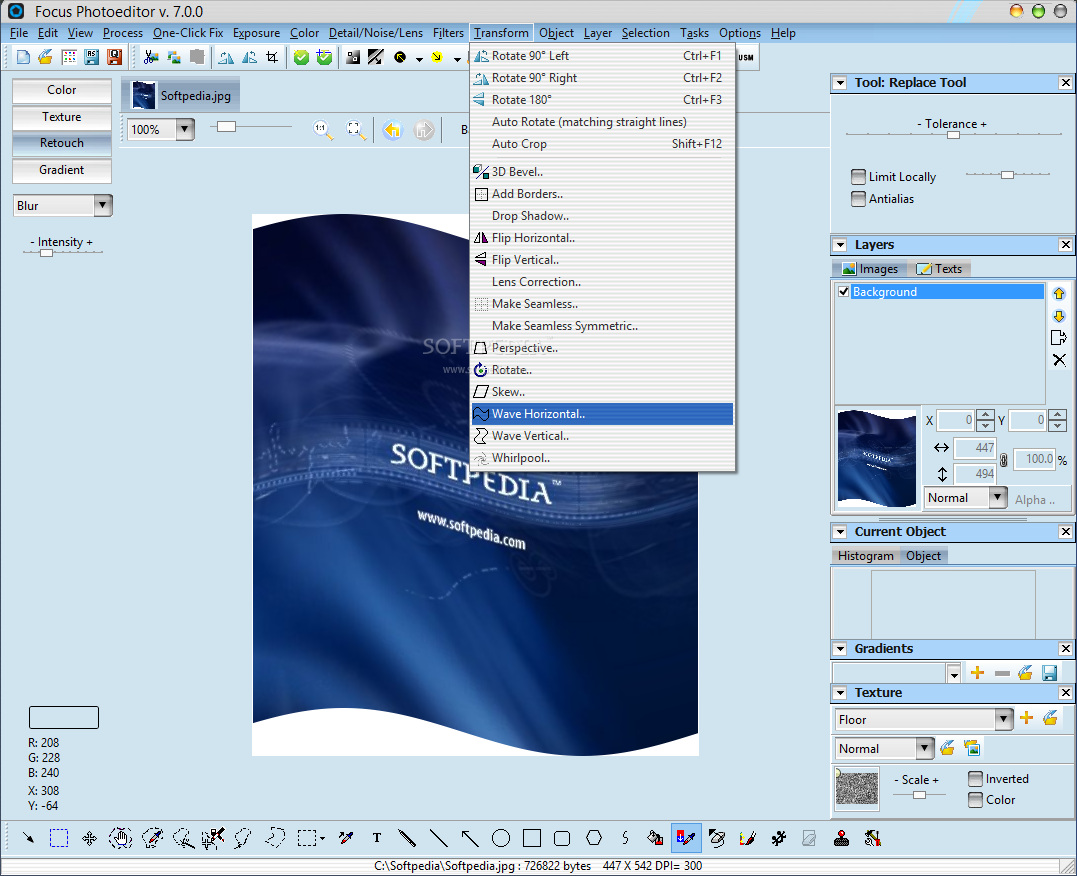Select Wave Vertical from Transform menu
The height and width of the screenshot is (876, 1077).
[602, 436]
